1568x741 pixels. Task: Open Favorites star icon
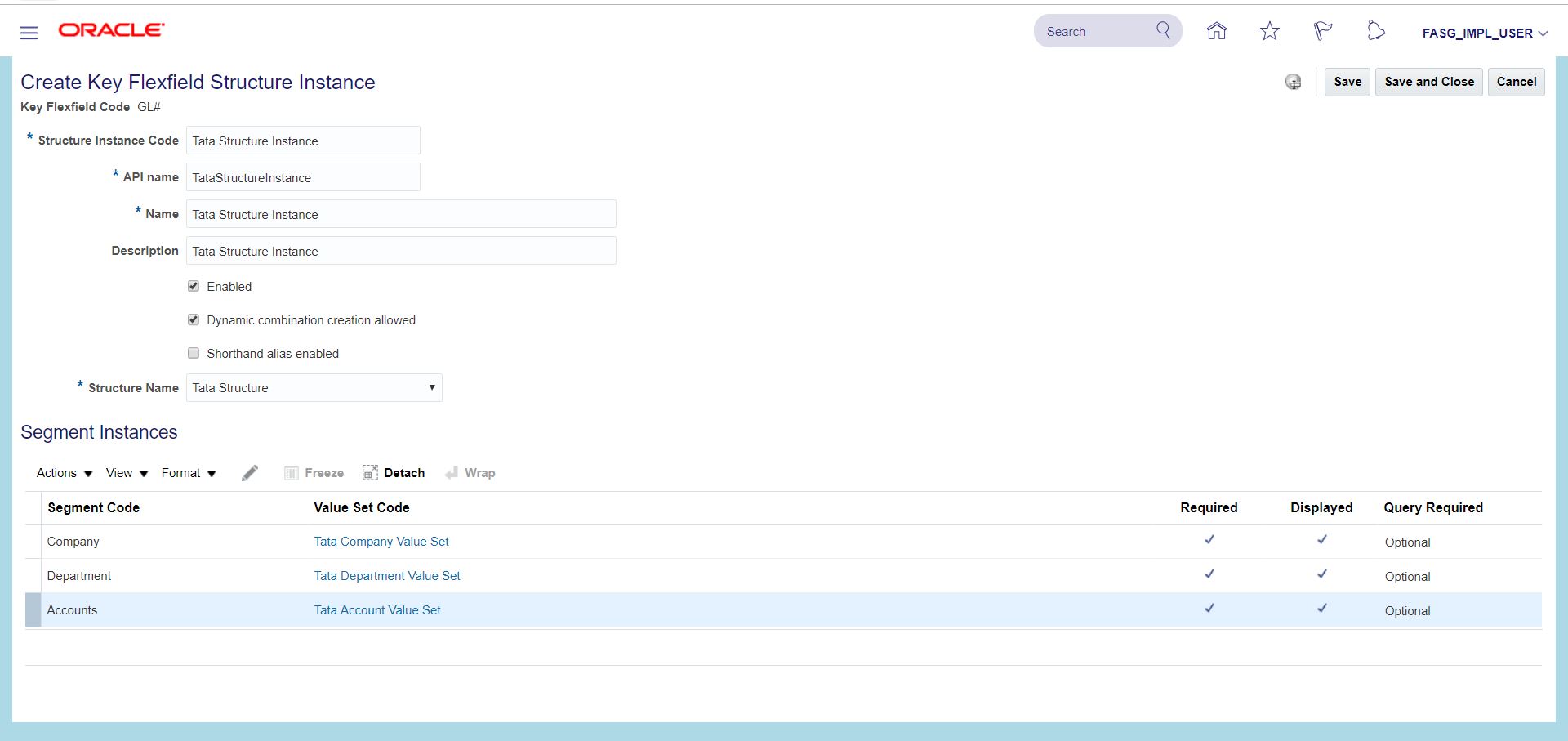pyautogui.click(x=1269, y=31)
